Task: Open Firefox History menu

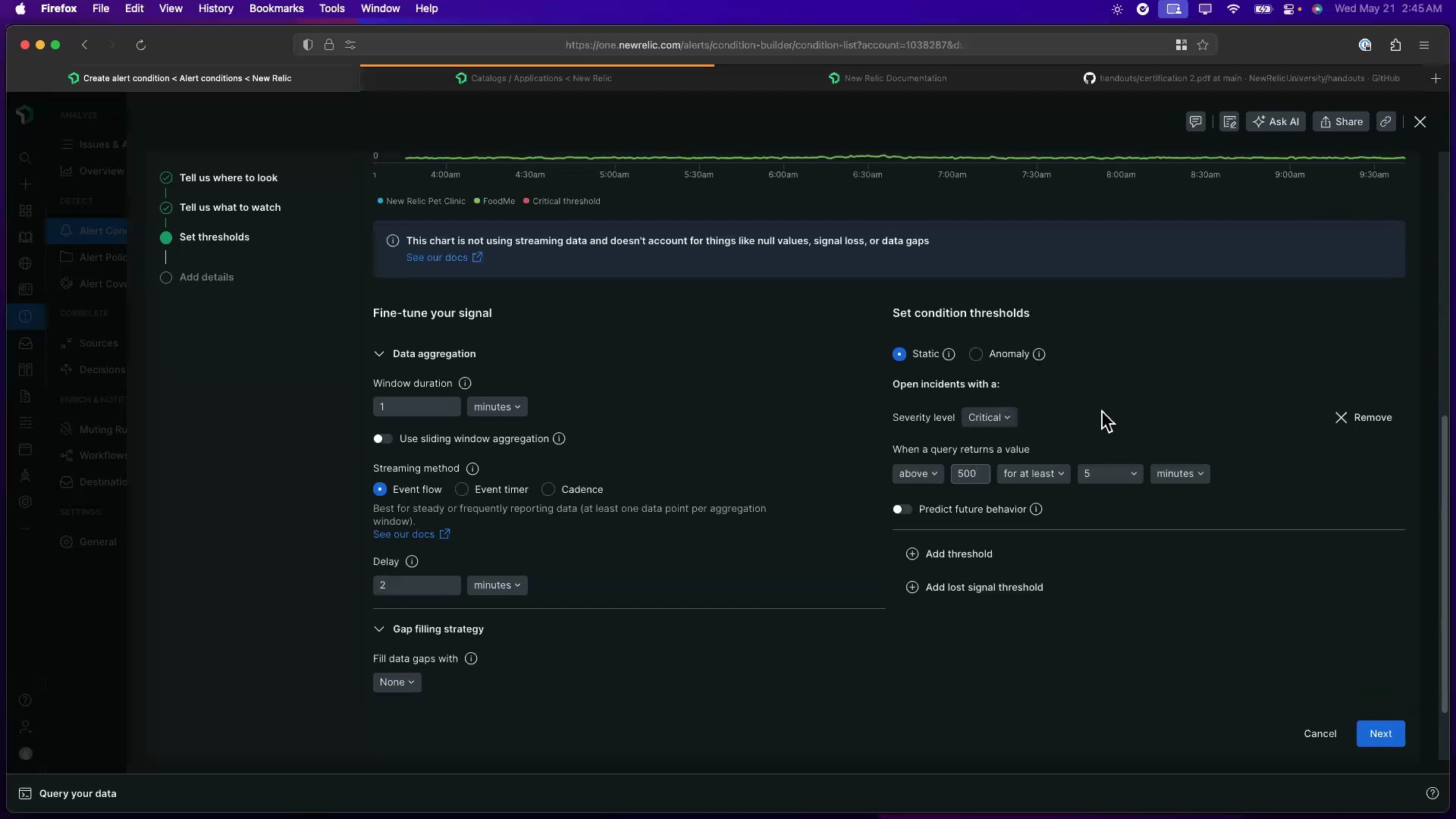Action: coord(215,9)
